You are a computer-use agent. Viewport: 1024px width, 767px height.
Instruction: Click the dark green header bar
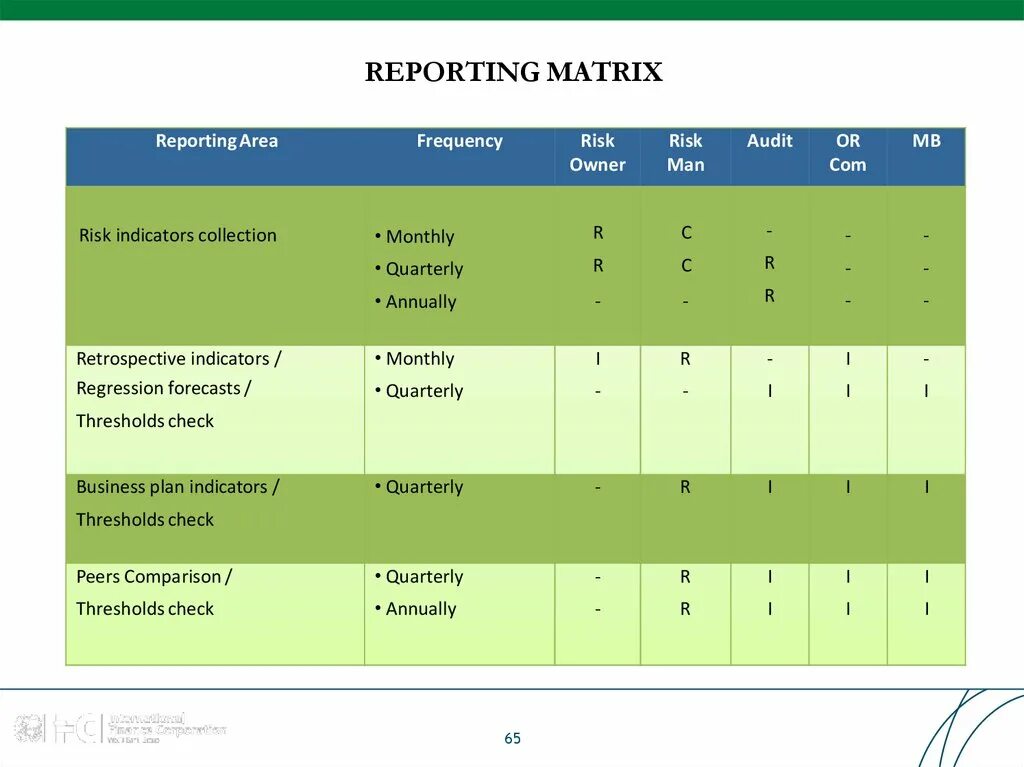point(512,12)
